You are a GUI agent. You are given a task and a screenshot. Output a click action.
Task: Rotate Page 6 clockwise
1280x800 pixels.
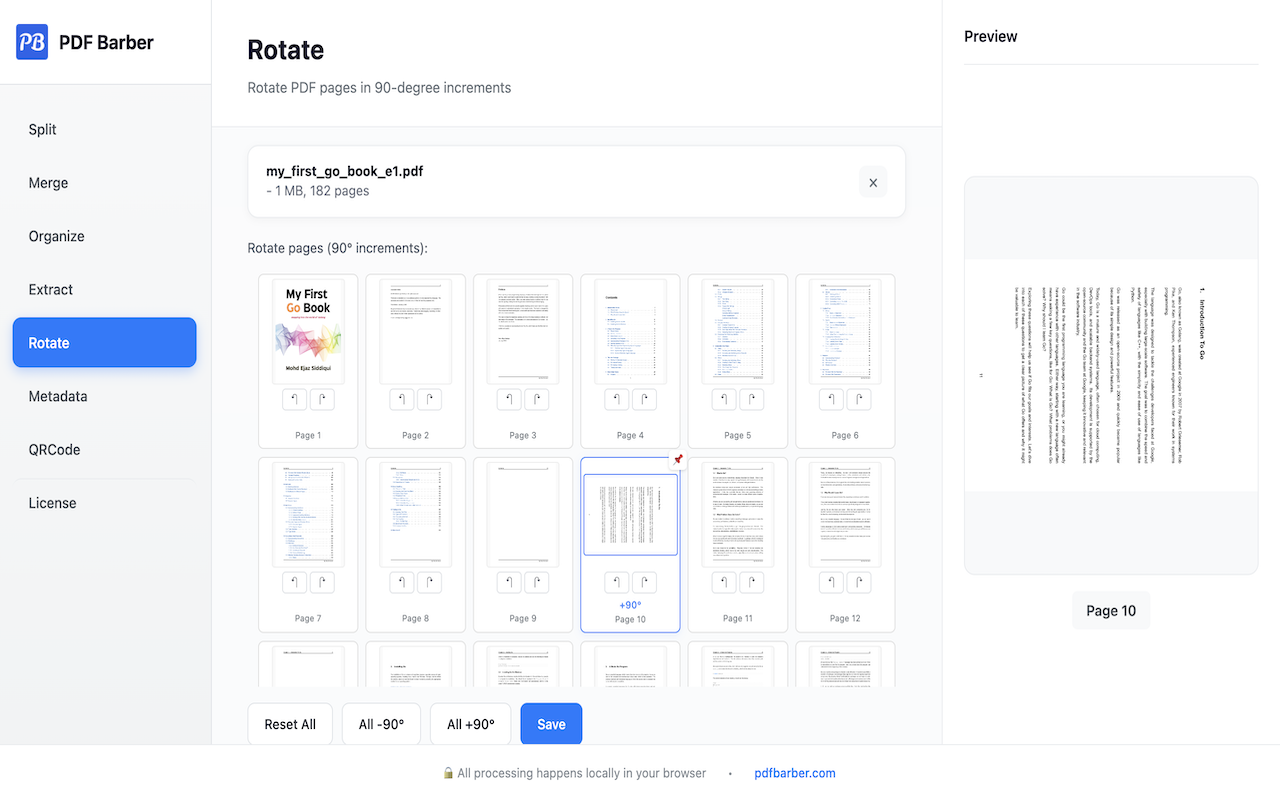click(x=860, y=400)
